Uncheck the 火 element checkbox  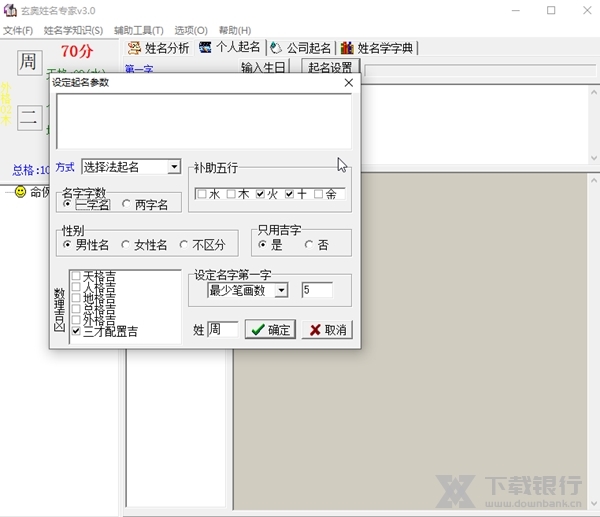260,194
